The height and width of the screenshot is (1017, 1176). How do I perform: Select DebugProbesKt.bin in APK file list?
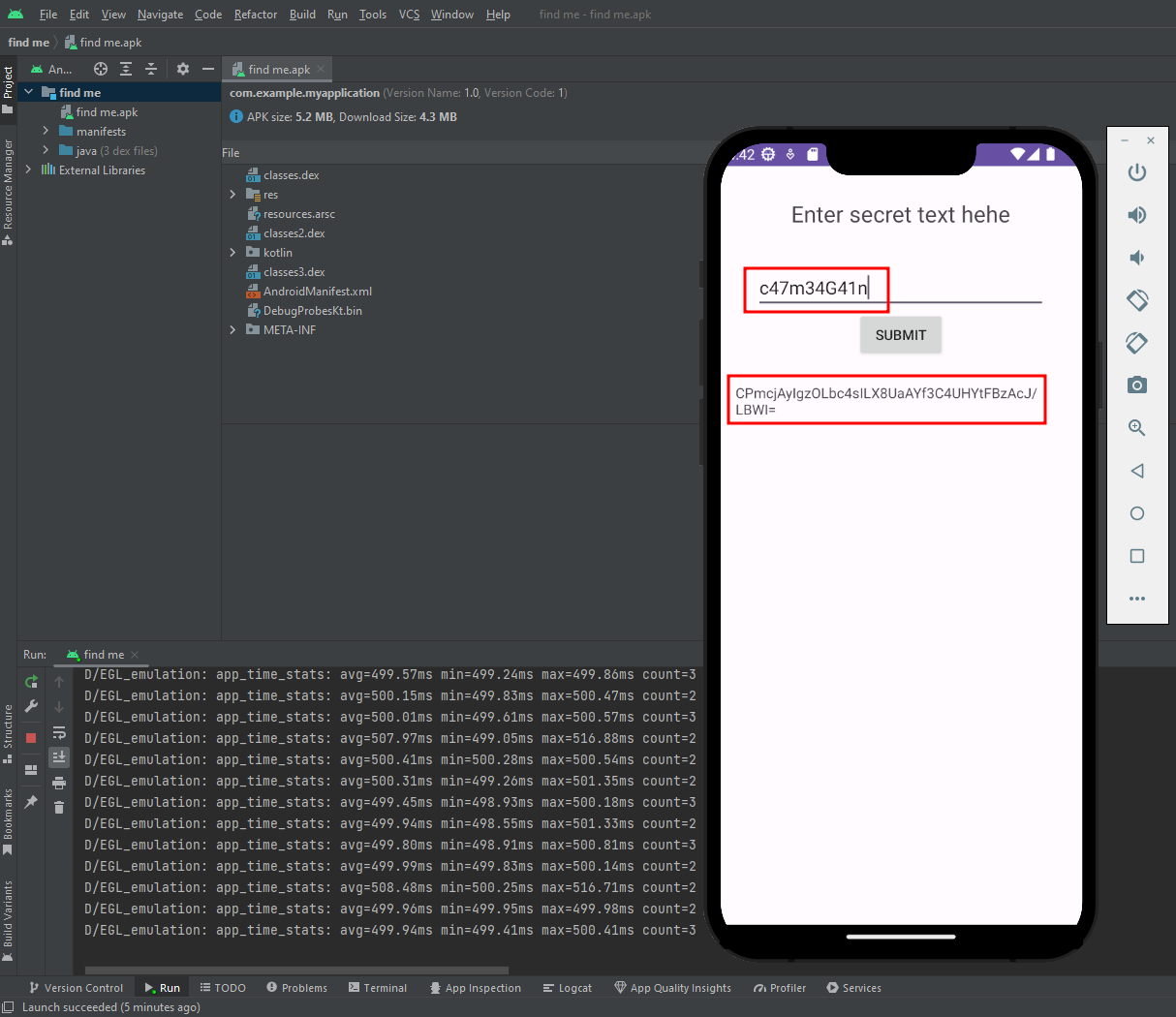(303, 311)
